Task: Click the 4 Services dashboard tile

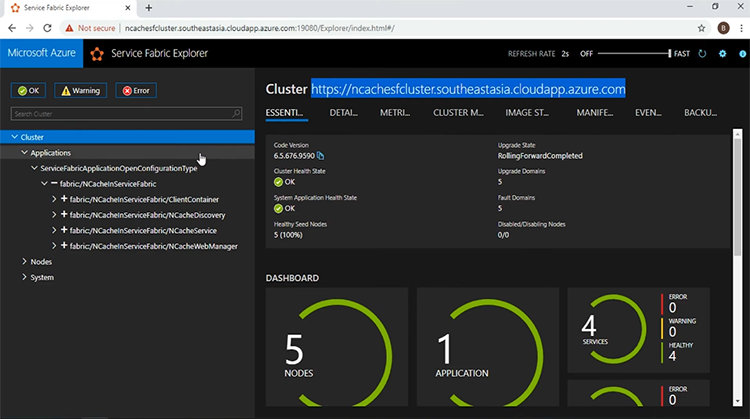Action: tap(639, 330)
